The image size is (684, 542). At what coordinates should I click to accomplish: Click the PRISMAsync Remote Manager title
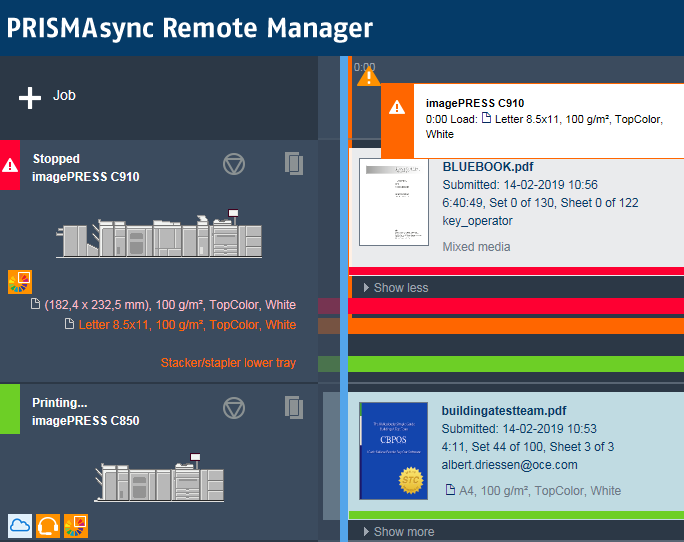[190, 28]
